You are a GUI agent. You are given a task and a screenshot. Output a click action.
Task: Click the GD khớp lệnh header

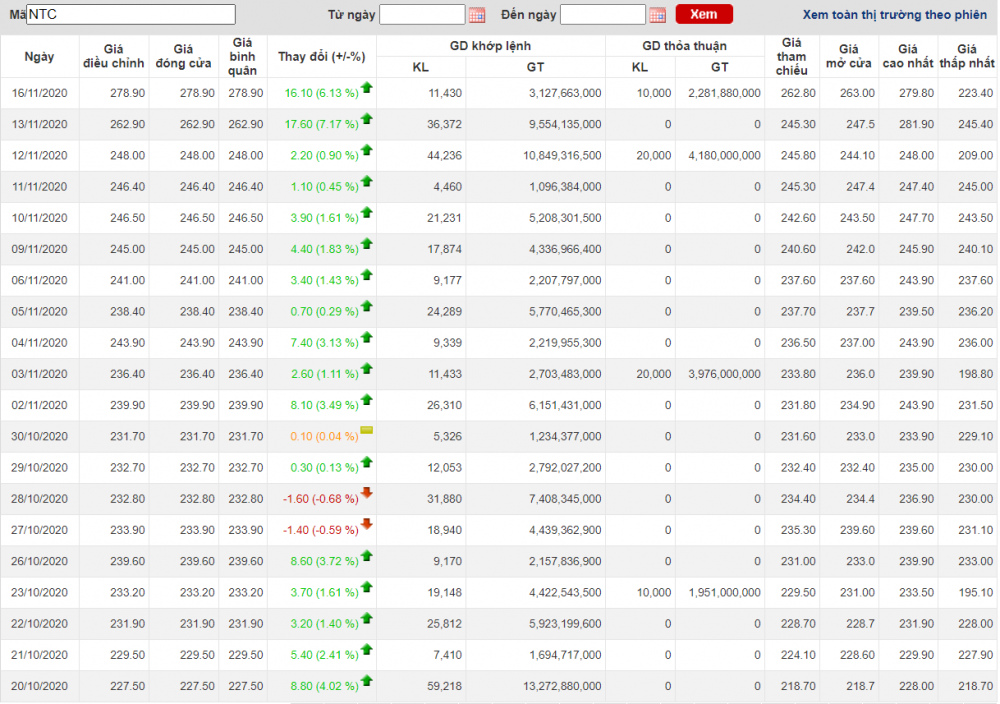click(x=490, y=46)
